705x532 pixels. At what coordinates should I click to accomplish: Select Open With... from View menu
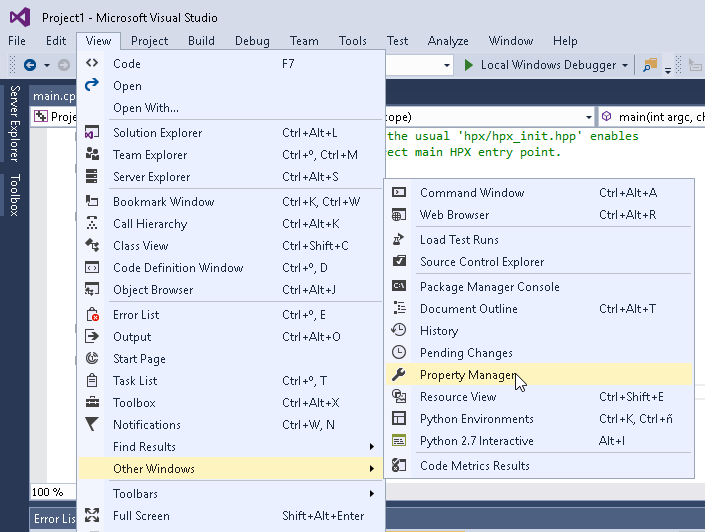(231, 108)
